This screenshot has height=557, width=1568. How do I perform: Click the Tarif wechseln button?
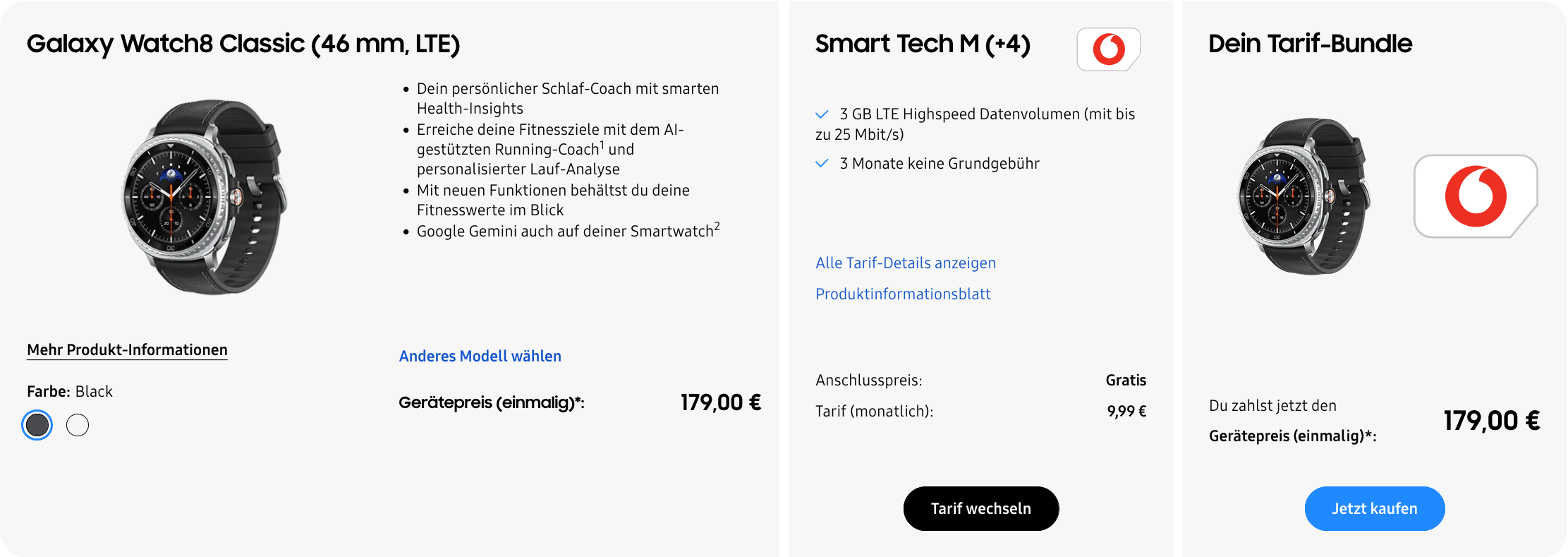point(981,508)
